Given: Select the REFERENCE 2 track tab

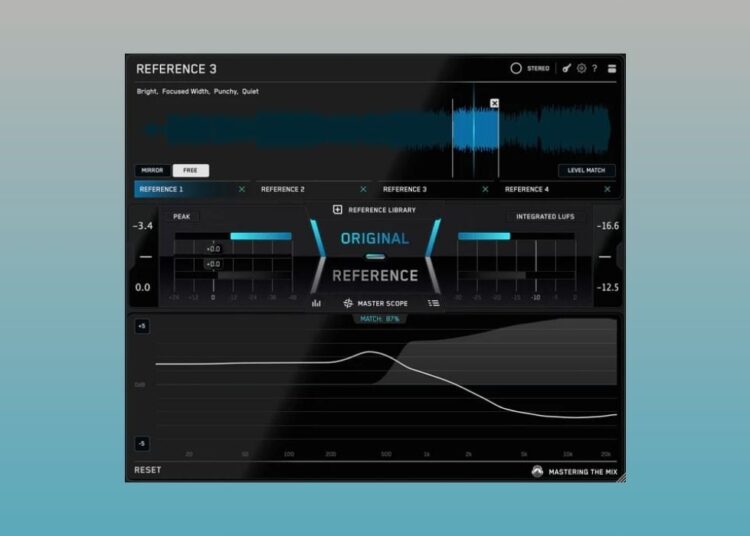Looking at the screenshot, I should click(x=312, y=189).
